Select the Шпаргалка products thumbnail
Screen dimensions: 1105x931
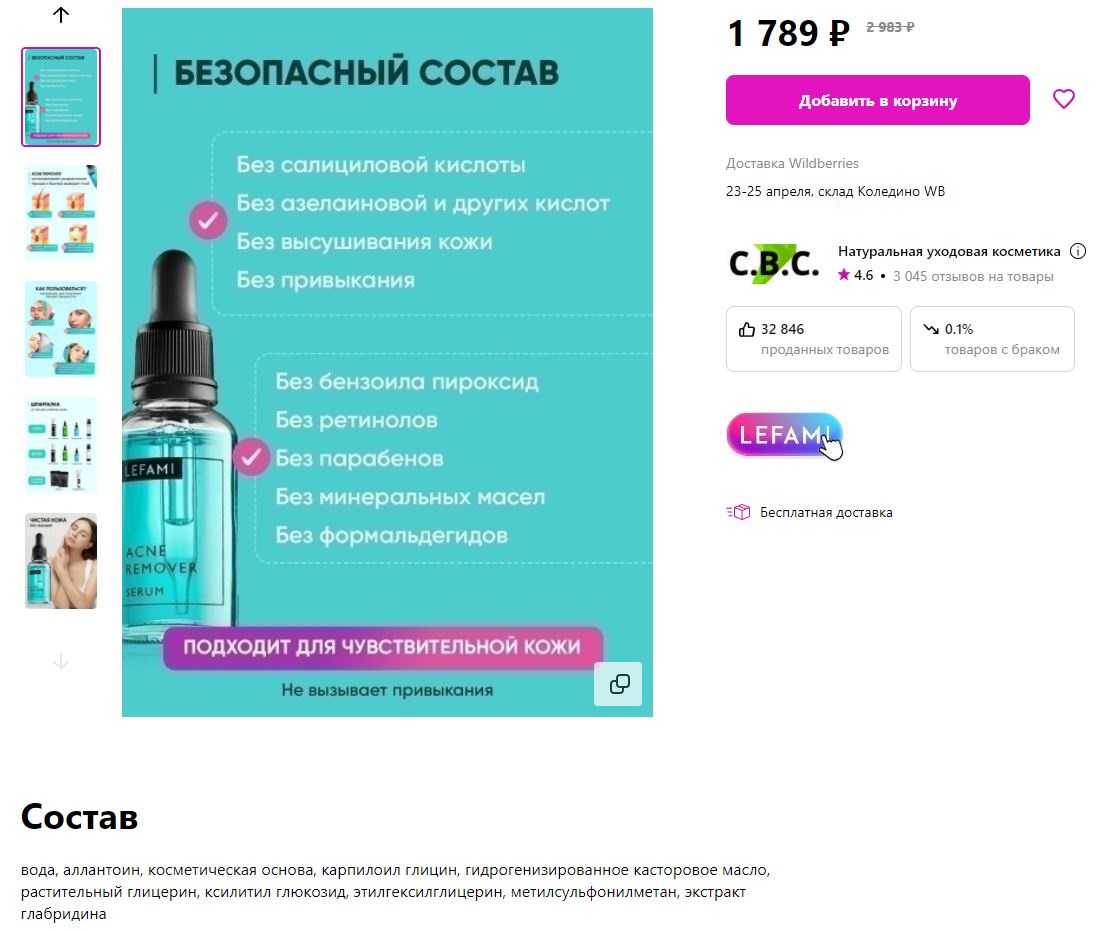pyautogui.click(x=61, y=445)
